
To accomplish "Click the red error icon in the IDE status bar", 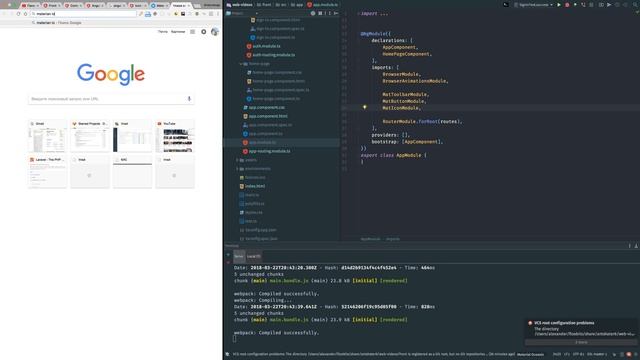I will tap(629, 354).
